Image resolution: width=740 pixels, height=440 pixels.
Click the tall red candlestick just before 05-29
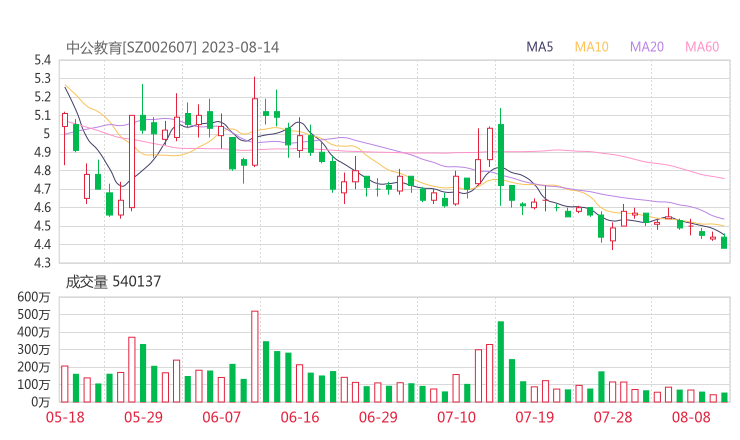132,161
